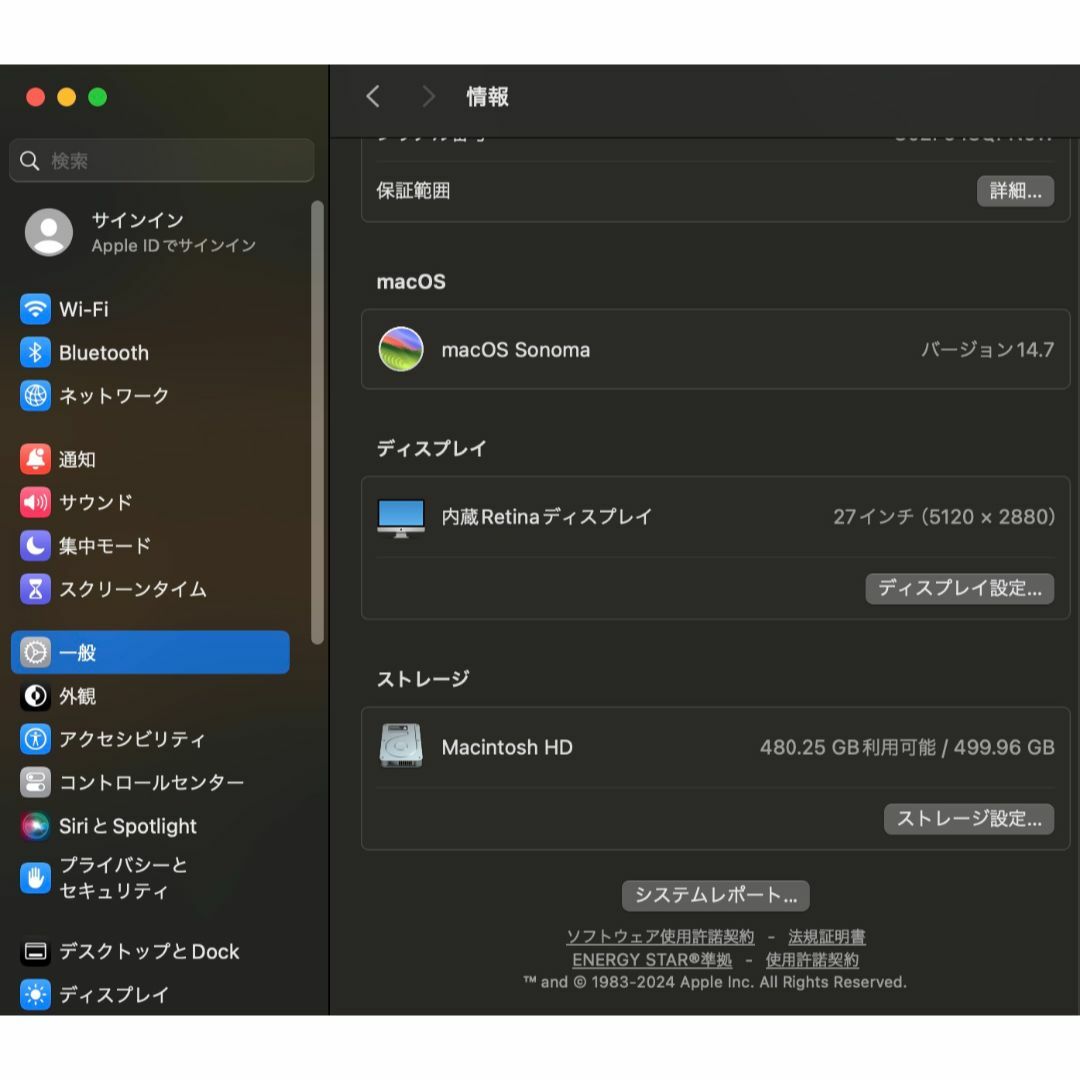Click the 検索 search field
The height and width of the screenshot is (1080, 1080).
162,160
